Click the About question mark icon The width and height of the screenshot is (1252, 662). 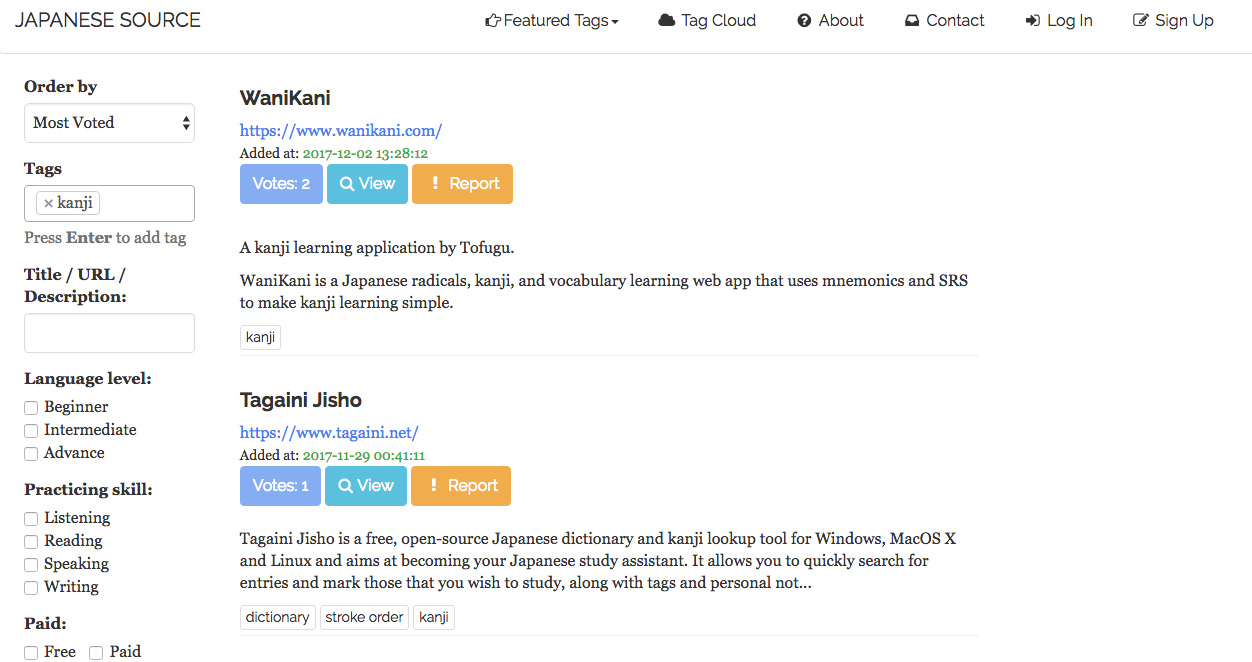[804, 21]
